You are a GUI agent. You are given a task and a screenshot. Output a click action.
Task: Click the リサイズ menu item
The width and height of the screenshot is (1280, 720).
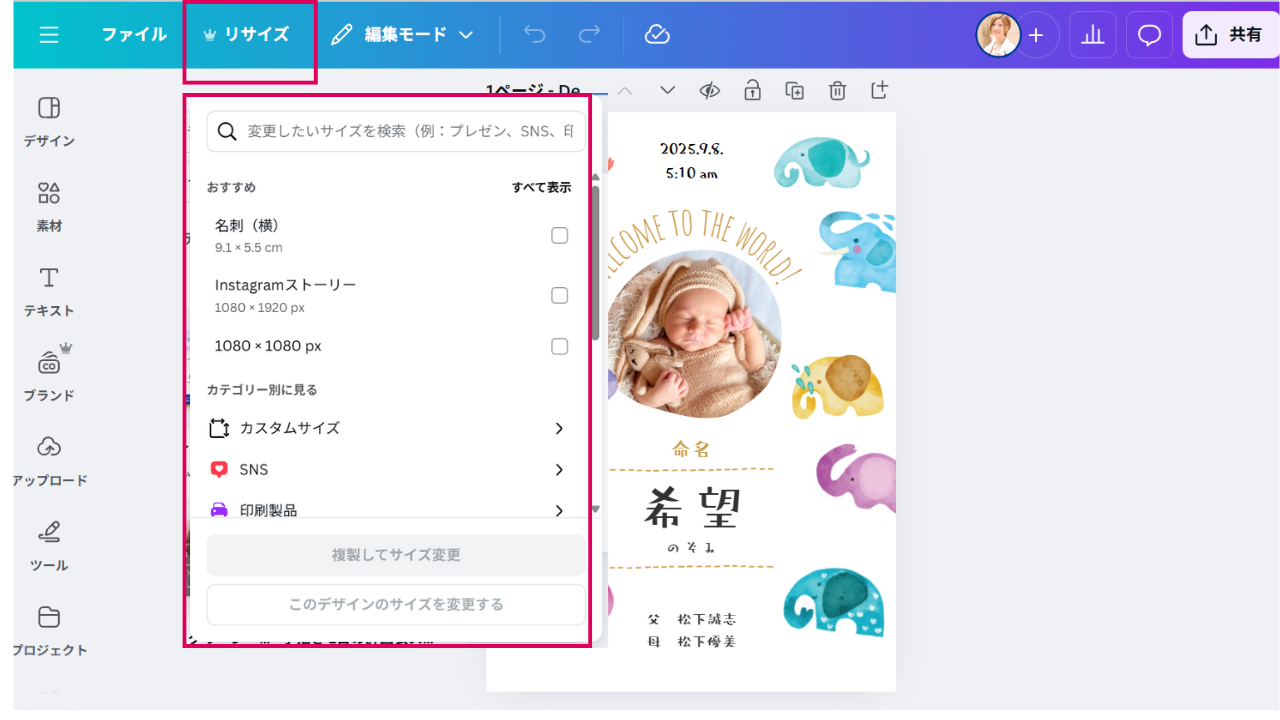point(247,35)
